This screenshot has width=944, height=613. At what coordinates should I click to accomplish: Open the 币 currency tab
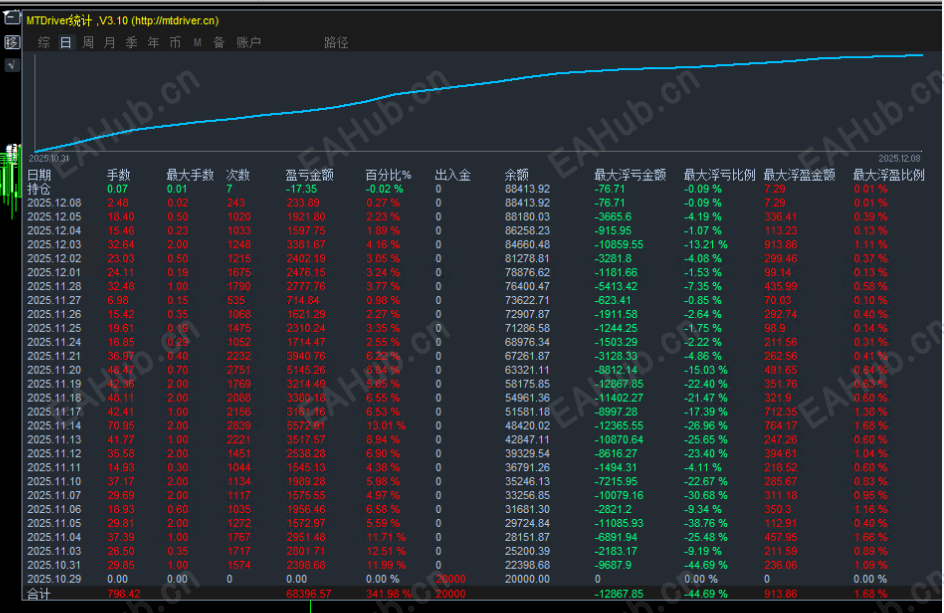(175, 42)
